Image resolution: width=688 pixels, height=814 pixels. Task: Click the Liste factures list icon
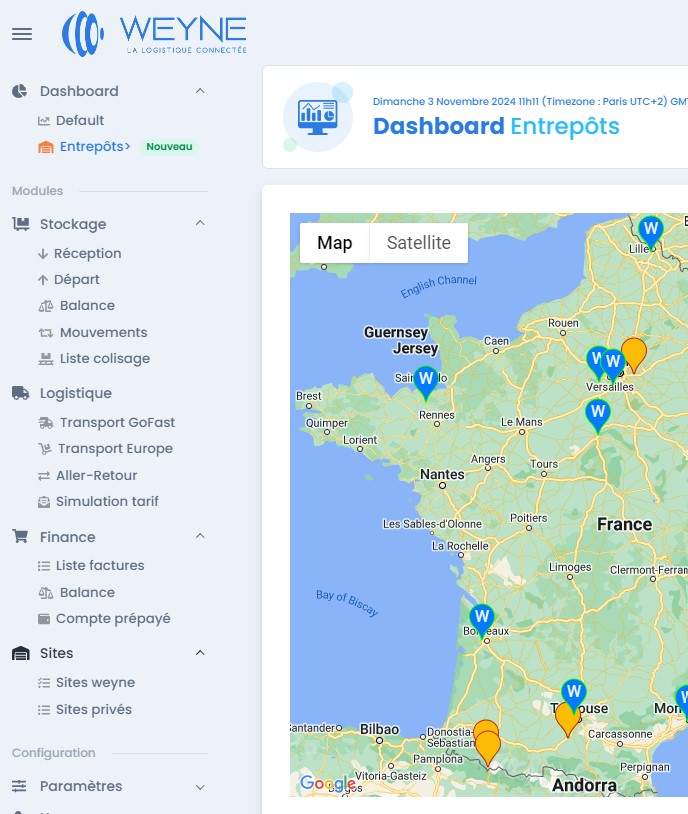(44, 566)
